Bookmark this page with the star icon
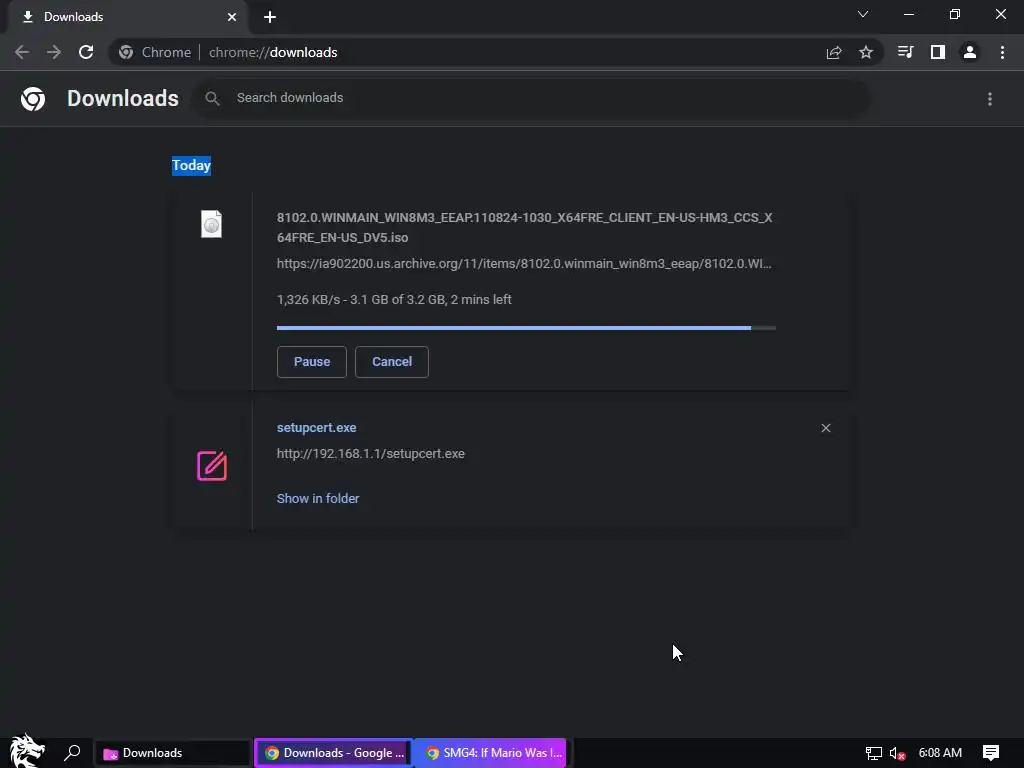The height and width of the screenshot is (768, 1024). coord(866,52)
